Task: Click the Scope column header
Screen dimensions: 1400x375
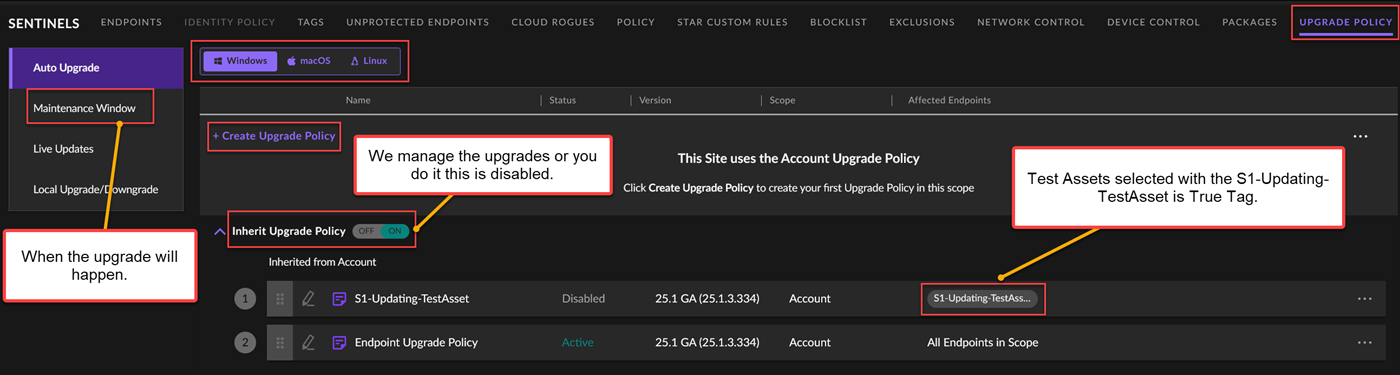Action: click(x=782, y=100)
